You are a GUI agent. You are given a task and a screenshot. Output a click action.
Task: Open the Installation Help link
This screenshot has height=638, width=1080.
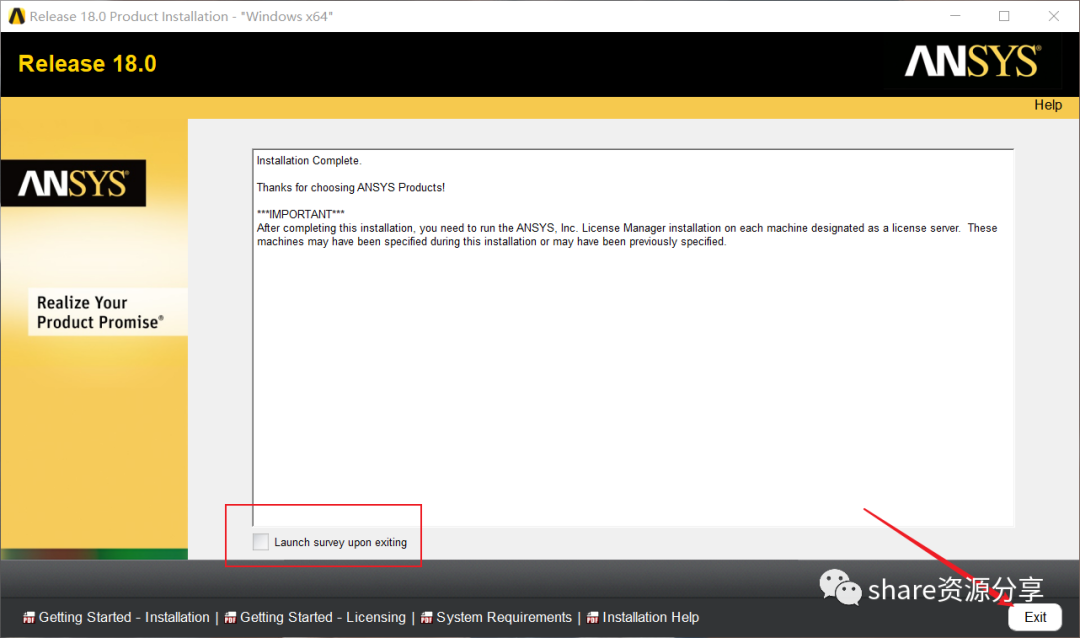click(651, 617)
